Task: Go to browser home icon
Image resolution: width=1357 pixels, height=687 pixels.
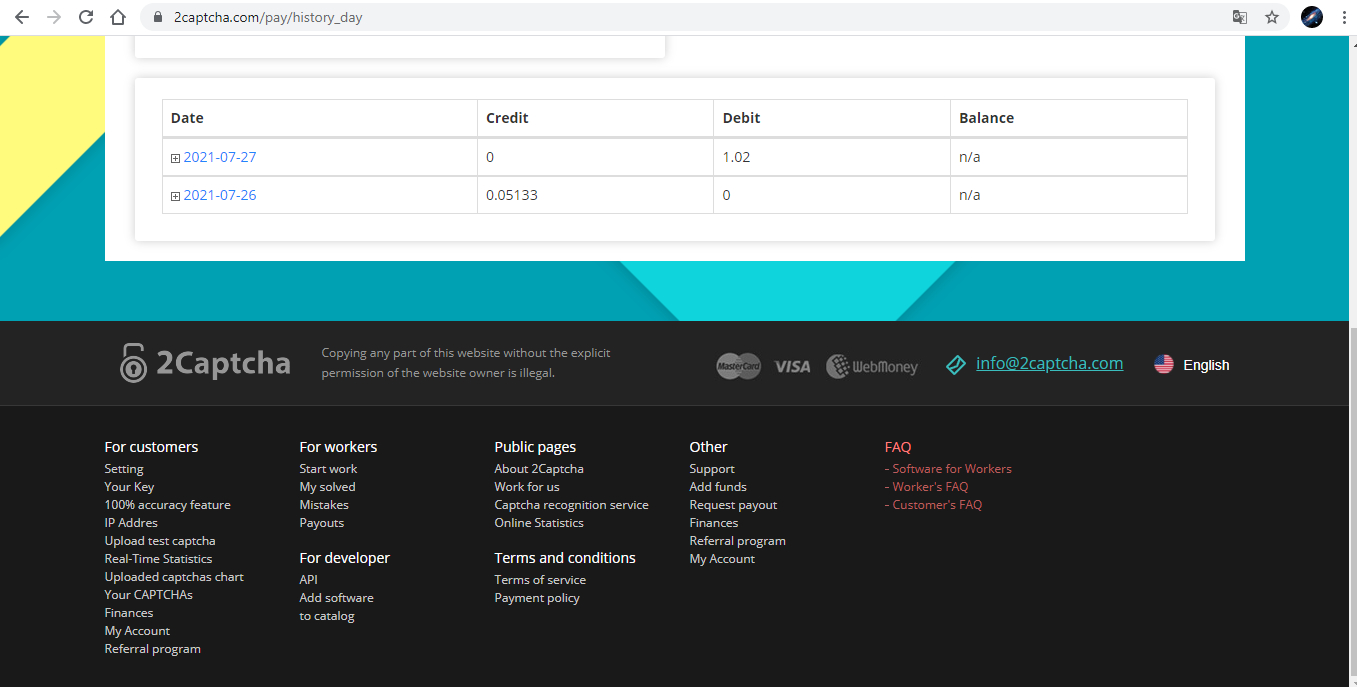Action: pos(118,17)
